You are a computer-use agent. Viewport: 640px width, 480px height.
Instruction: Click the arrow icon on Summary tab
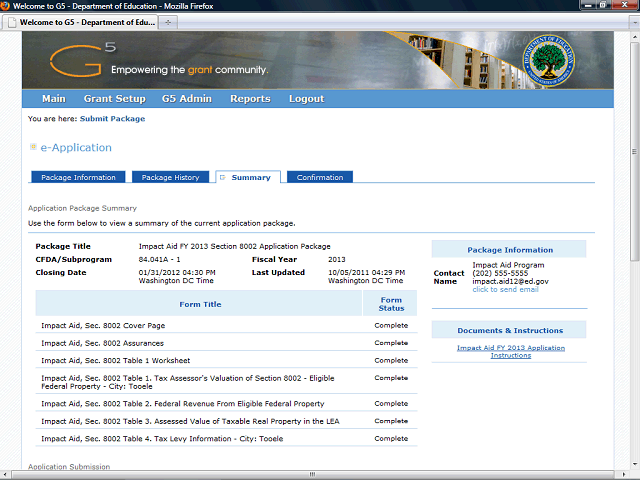point(222,177)
